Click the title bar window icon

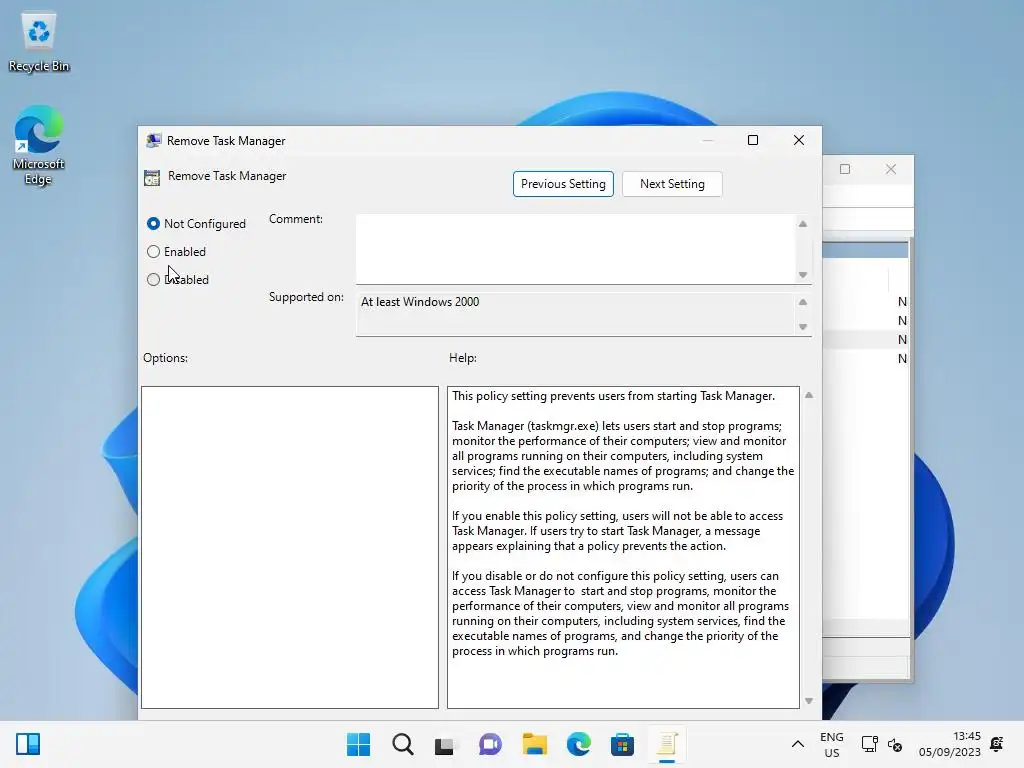(x=153, y=140)
